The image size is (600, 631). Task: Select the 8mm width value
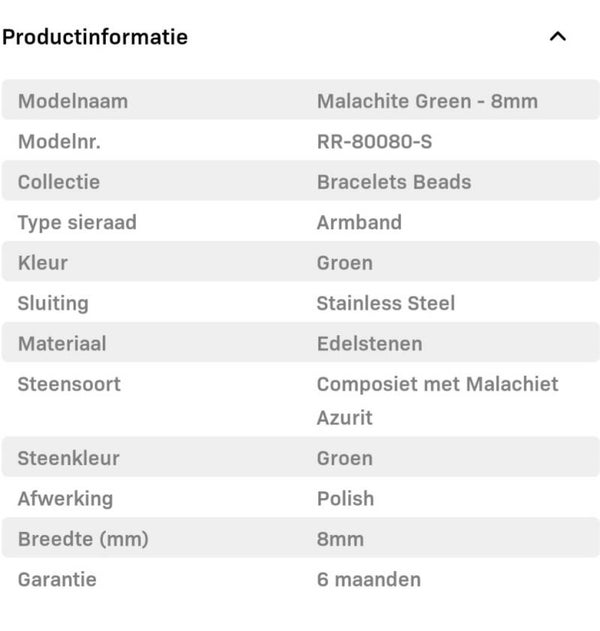tap(340, 539)
